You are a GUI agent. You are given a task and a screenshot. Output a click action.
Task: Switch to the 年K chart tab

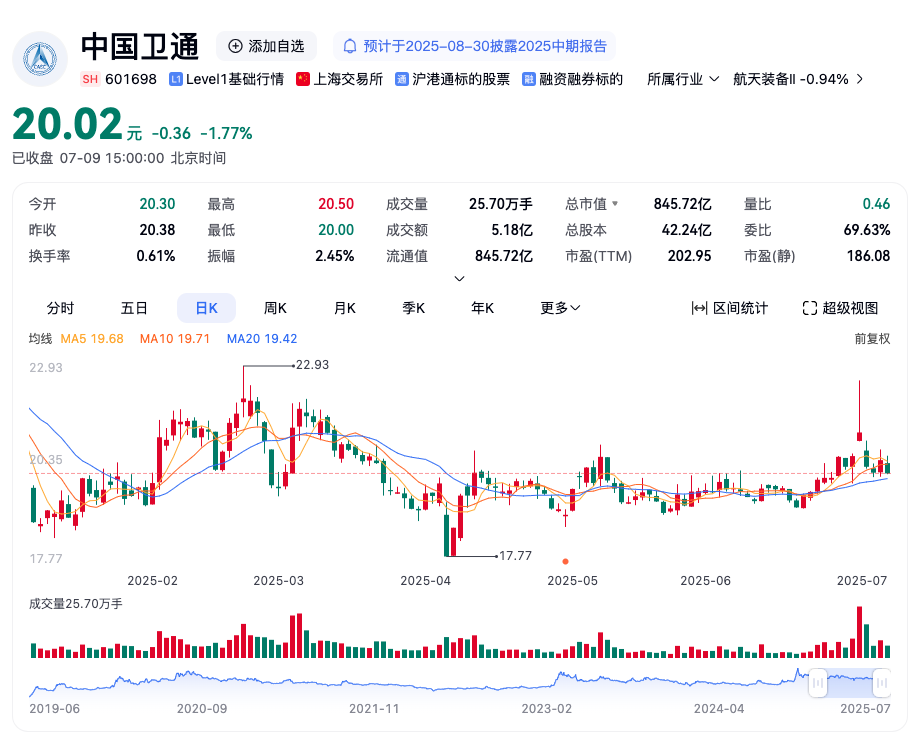483,308
